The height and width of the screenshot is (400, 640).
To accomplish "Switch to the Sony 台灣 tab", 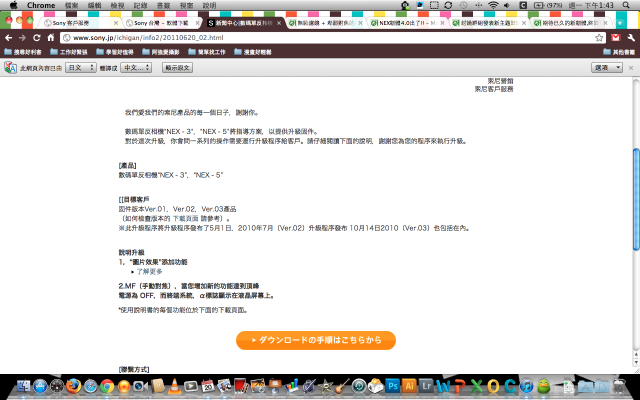I will (x=161, y=23).
